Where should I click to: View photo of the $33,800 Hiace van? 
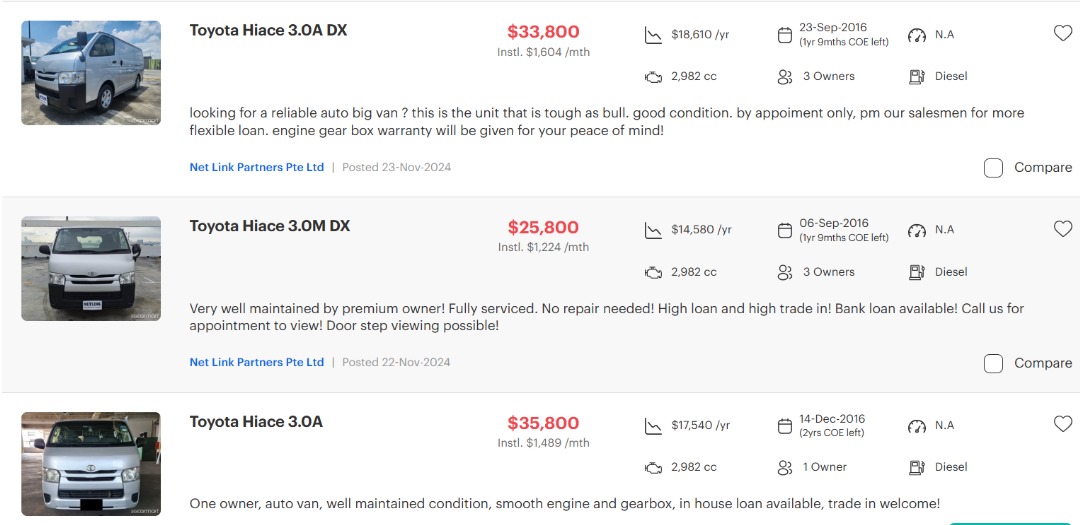coord(91,73)
